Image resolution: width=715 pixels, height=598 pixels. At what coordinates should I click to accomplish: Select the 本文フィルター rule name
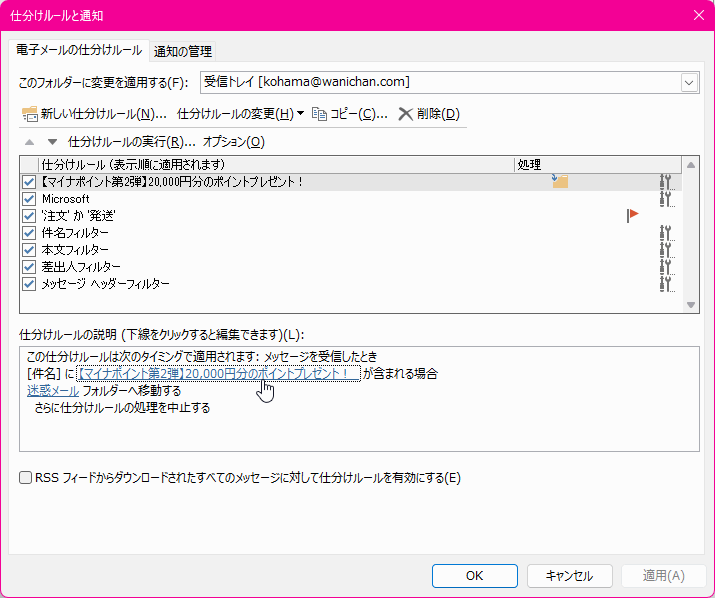(75, 250)
